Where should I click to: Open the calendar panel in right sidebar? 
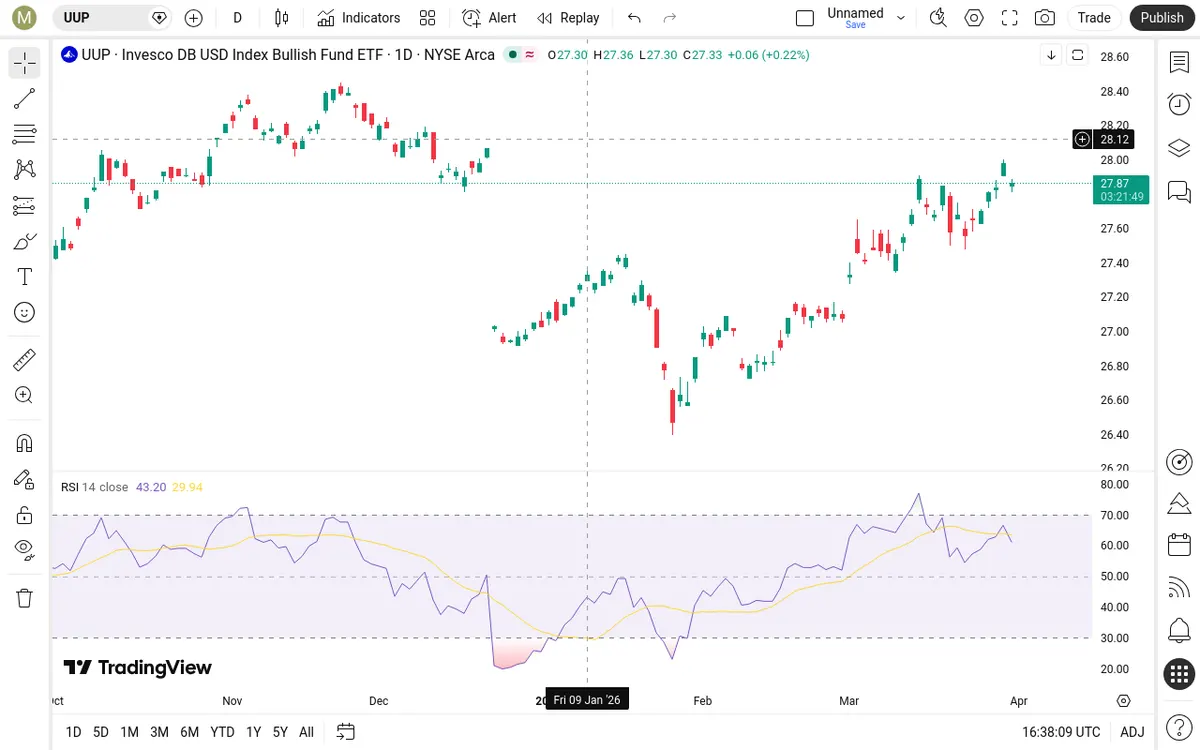point(1179,545)
